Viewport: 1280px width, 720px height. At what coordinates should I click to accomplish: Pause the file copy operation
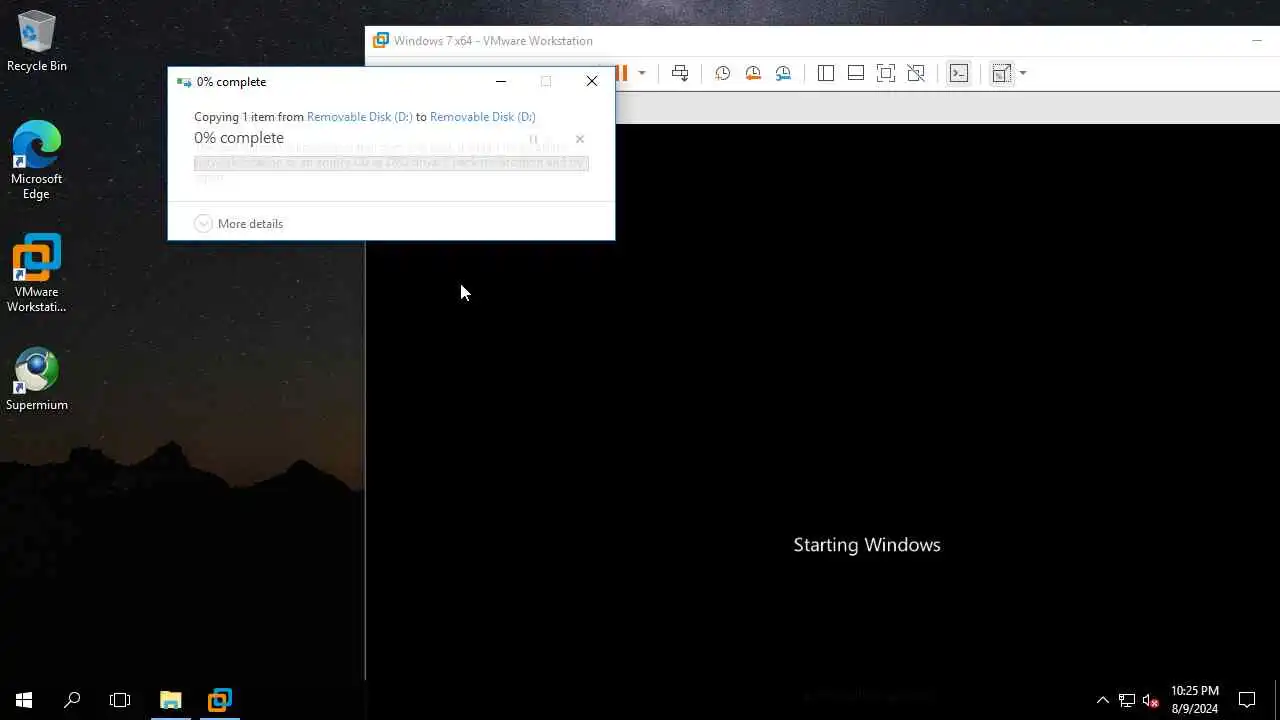coord(533,139)
